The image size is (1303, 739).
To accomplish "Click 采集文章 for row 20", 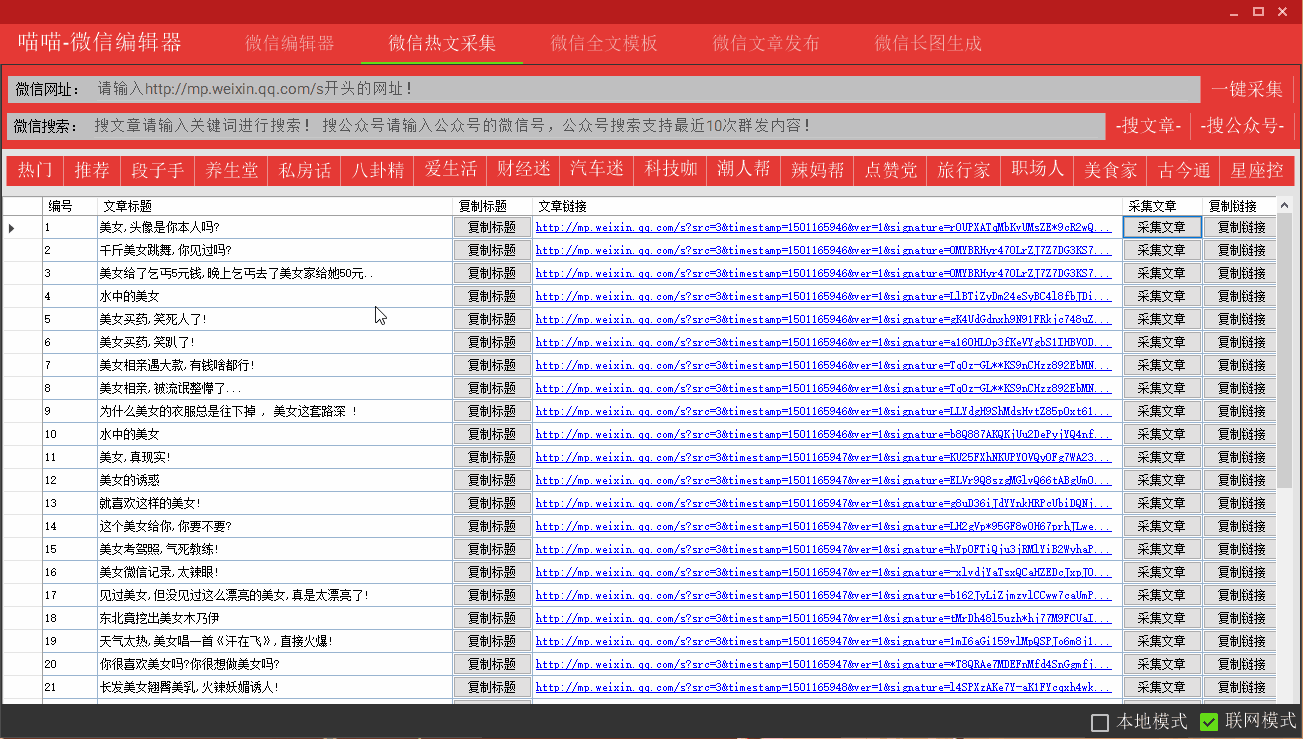I will [1162, 664].
